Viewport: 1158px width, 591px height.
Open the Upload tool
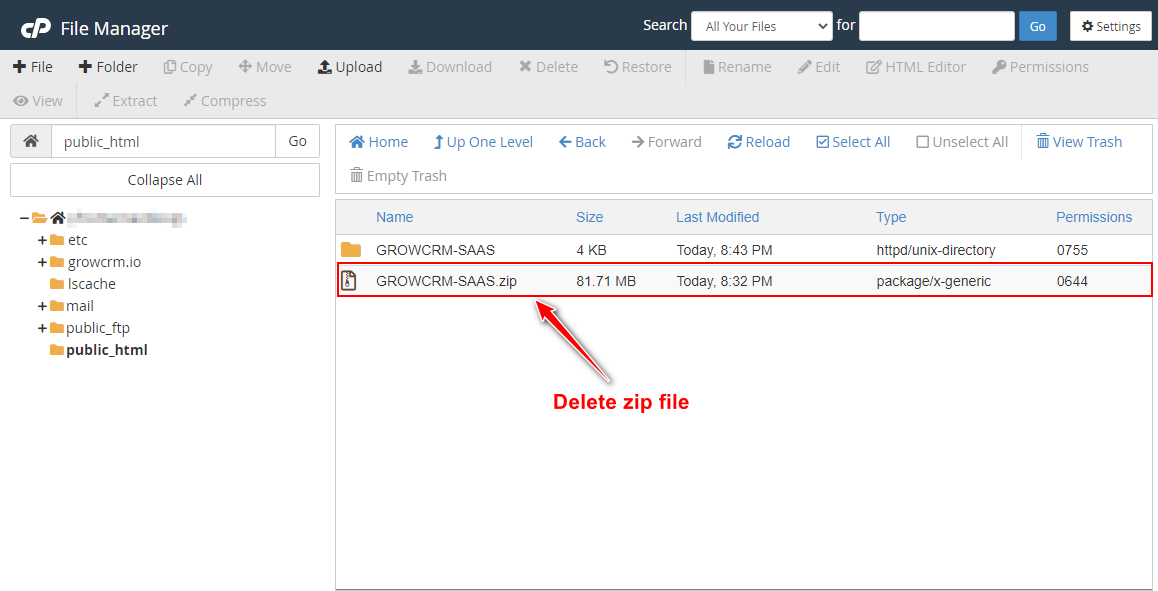350,67
